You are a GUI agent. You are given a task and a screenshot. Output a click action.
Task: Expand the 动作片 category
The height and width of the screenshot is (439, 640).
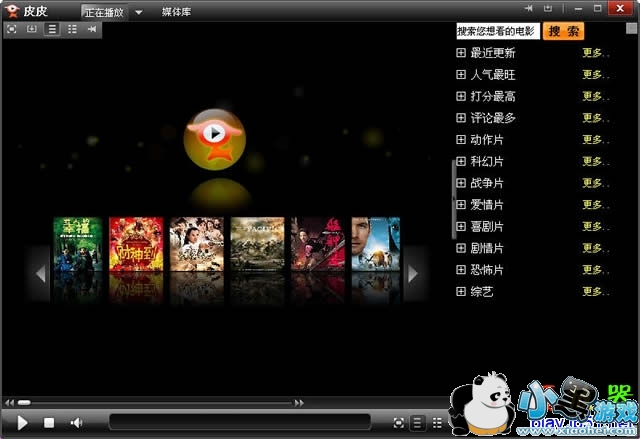click(x=461, y=140)
